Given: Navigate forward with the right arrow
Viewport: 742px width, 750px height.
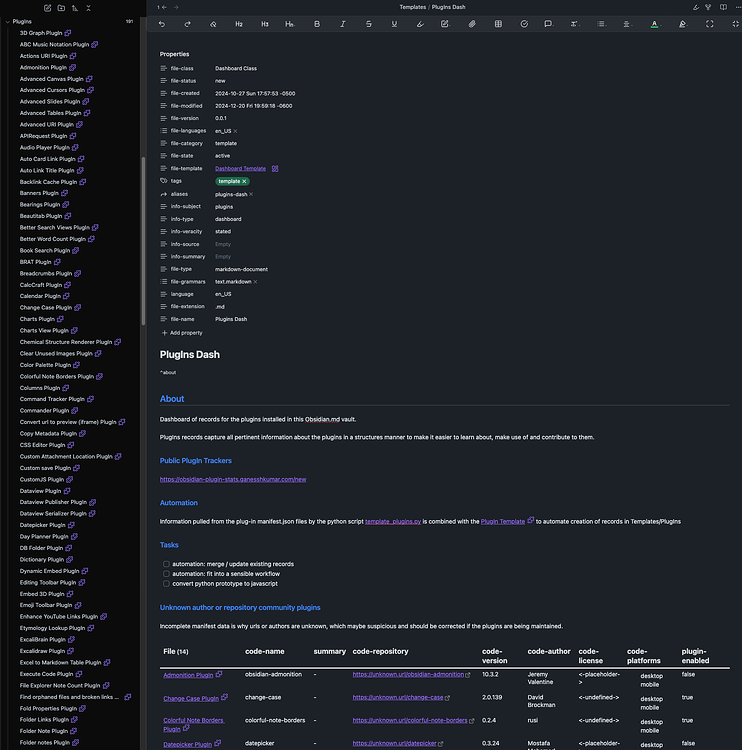Looking at the screenshot, I should point(176,7).
